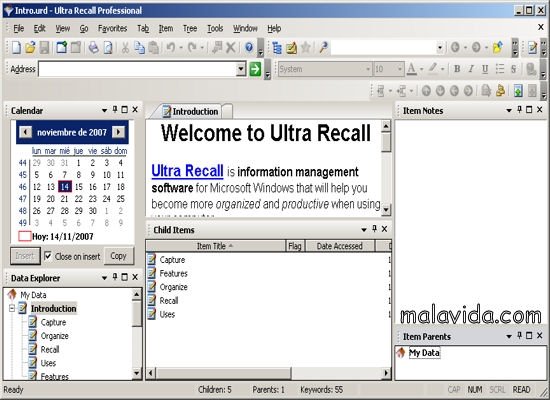Click the Save disk toolbar icon
This screenshot has height=400, width=550.
[x=44, y=47]
